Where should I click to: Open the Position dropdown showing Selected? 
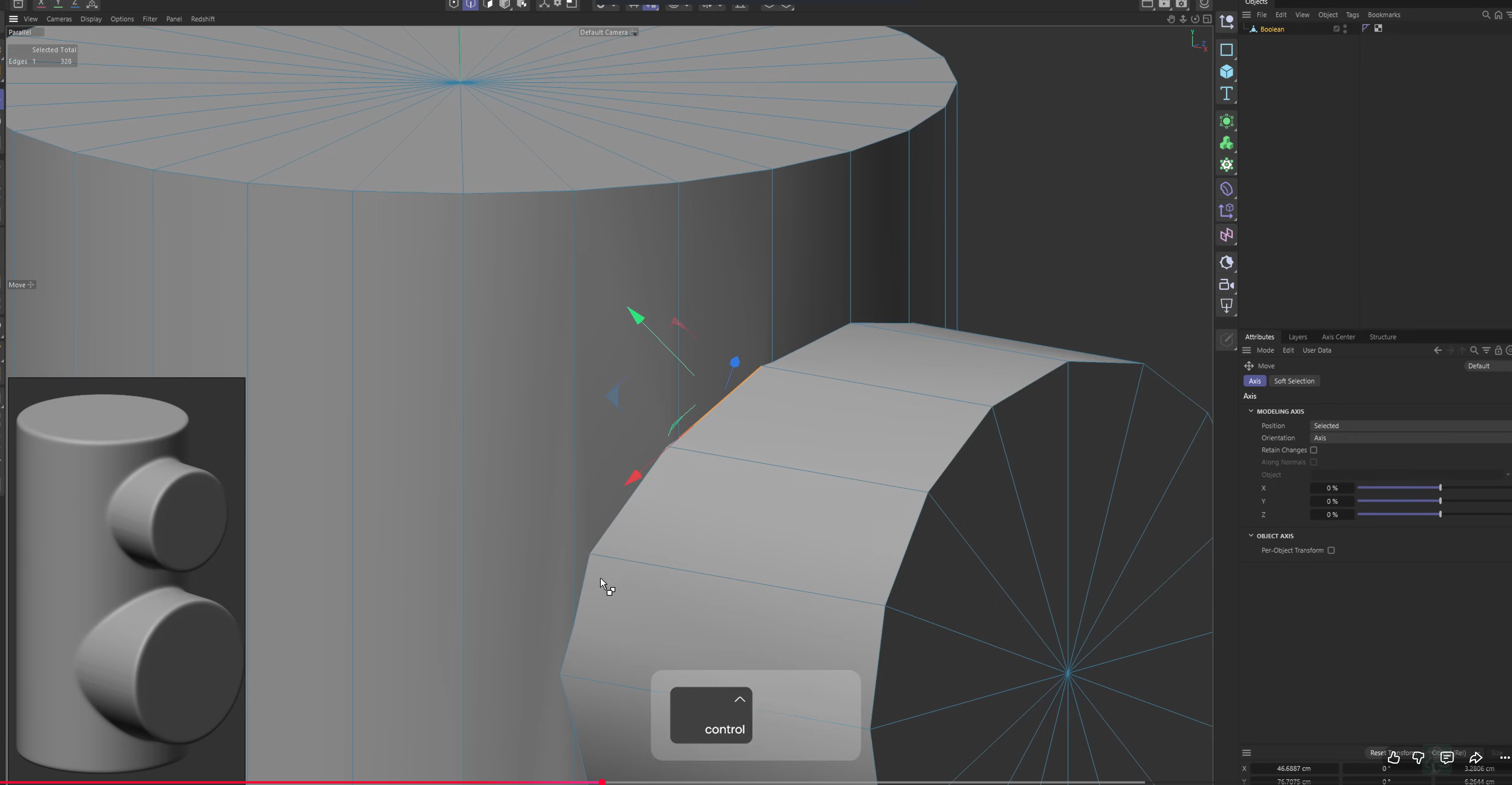tap(1411, 426)
